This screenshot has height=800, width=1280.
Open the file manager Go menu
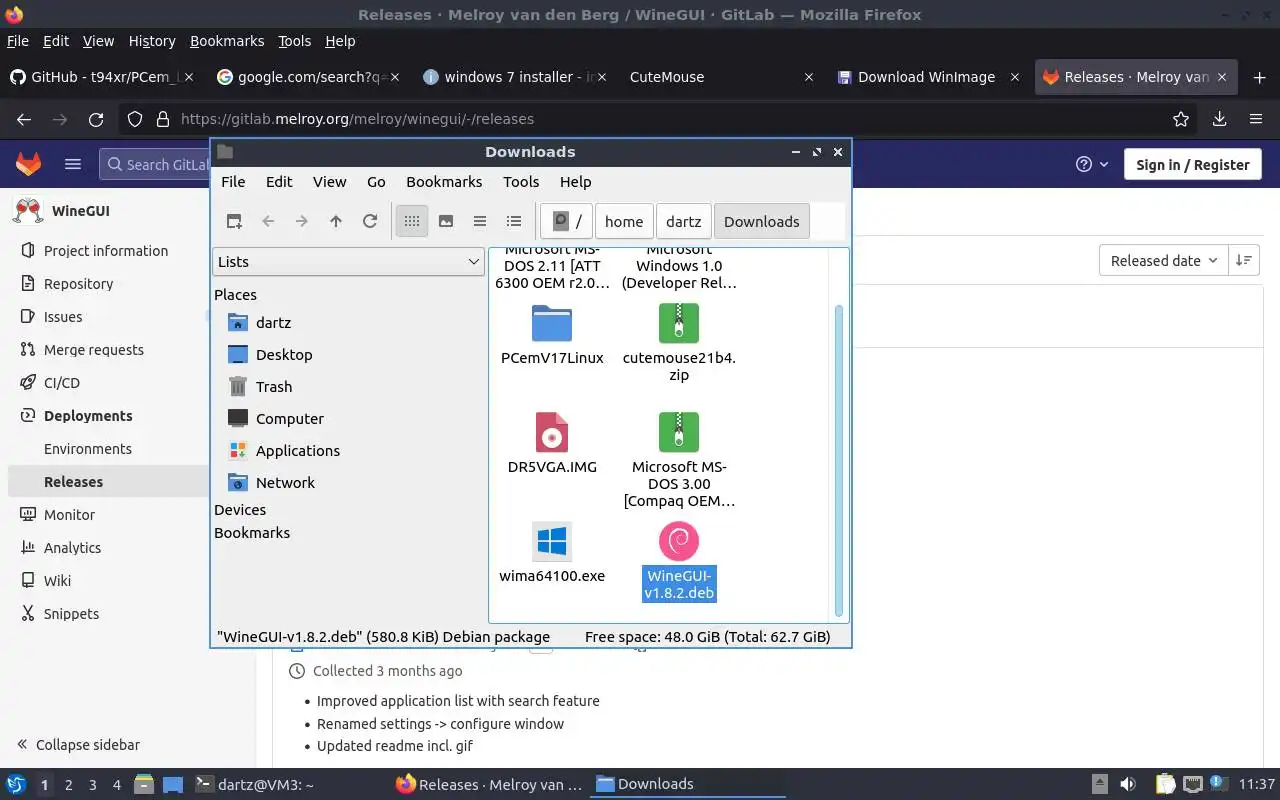coord(376,182)
